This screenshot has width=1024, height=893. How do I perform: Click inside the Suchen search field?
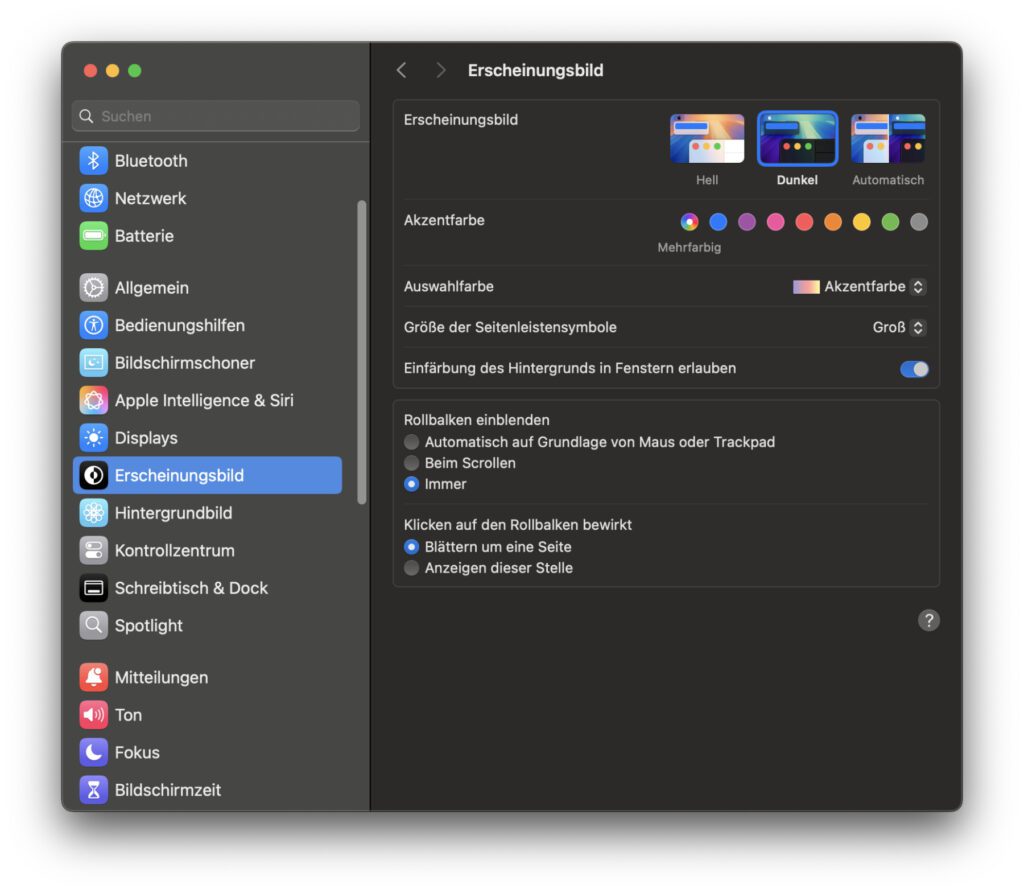coord(214,116)
